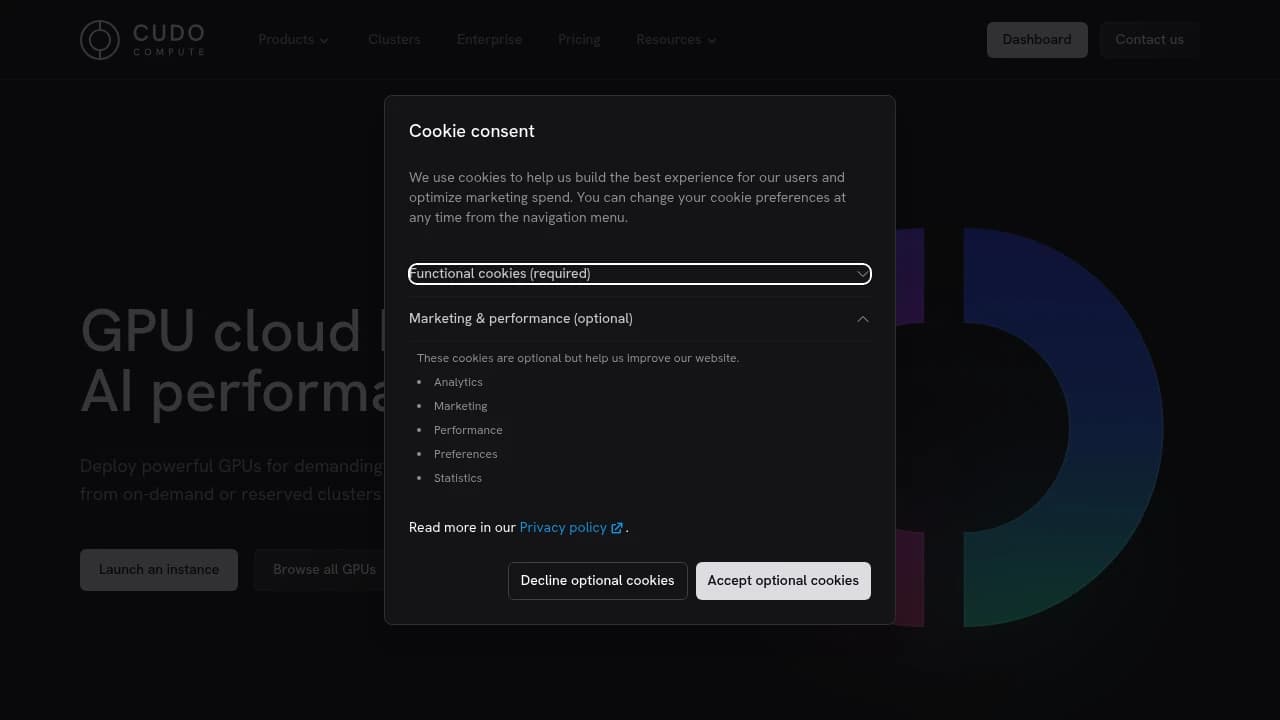Click Browse all GPUs button
The height and width of the screenshot is (720, 1280).
coord(324,570)
